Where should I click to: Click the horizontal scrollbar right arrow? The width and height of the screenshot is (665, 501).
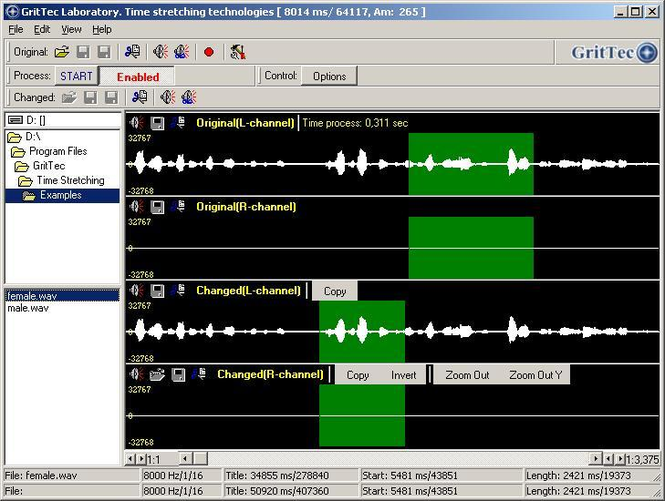point(596,459)
